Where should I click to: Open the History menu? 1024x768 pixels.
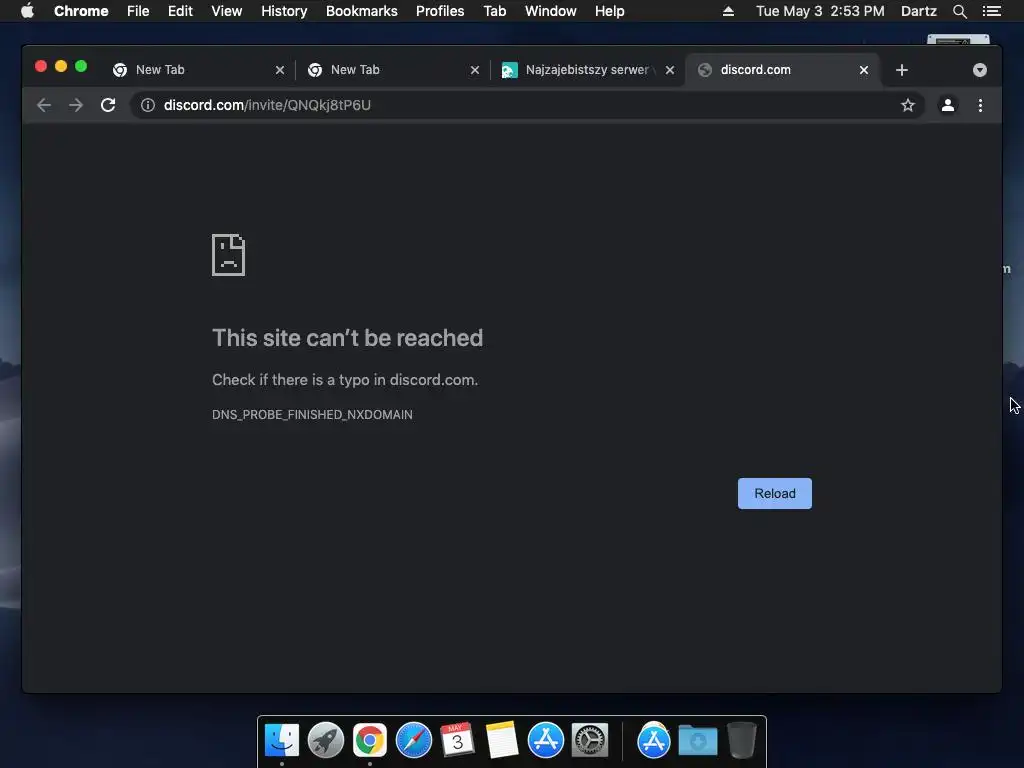click(284, 11)
